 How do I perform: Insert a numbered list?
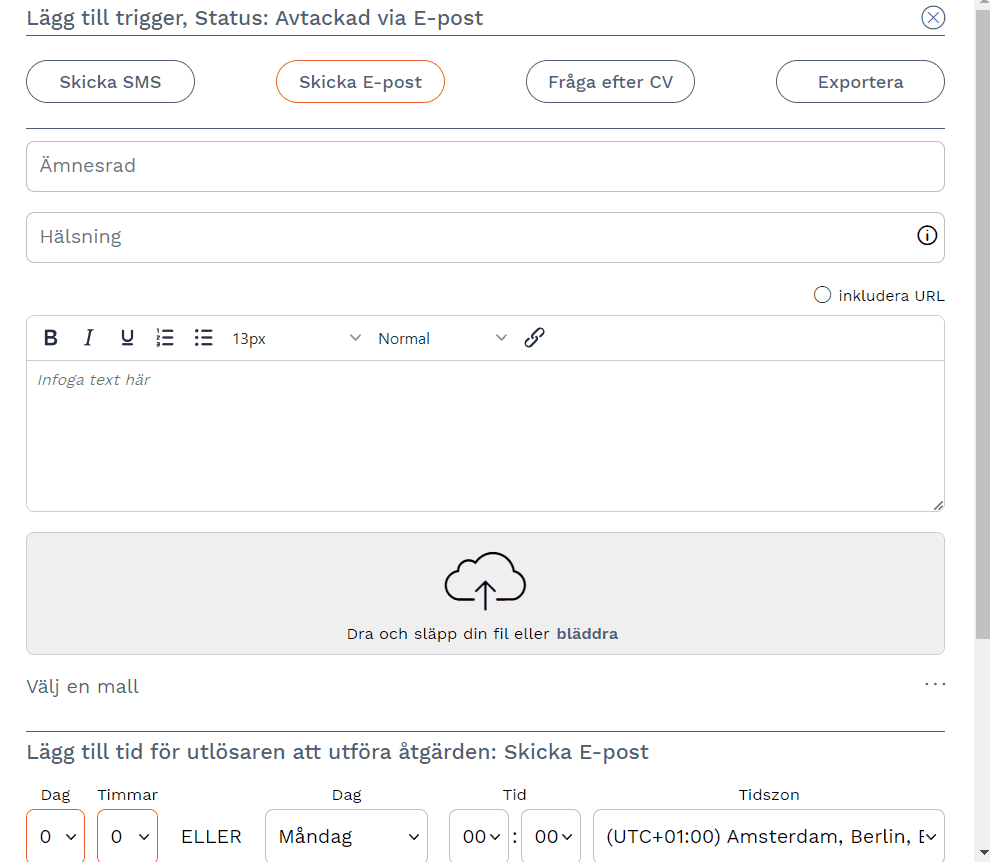165,338
